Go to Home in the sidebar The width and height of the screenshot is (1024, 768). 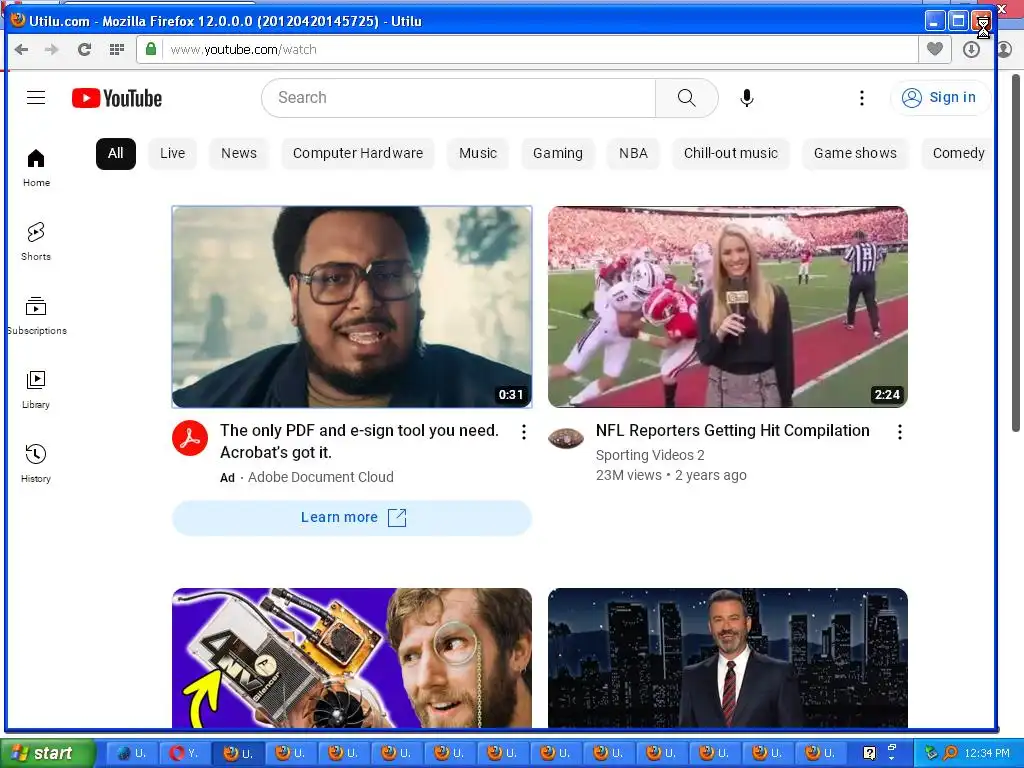pyautogui.click(x=36, y=168)
